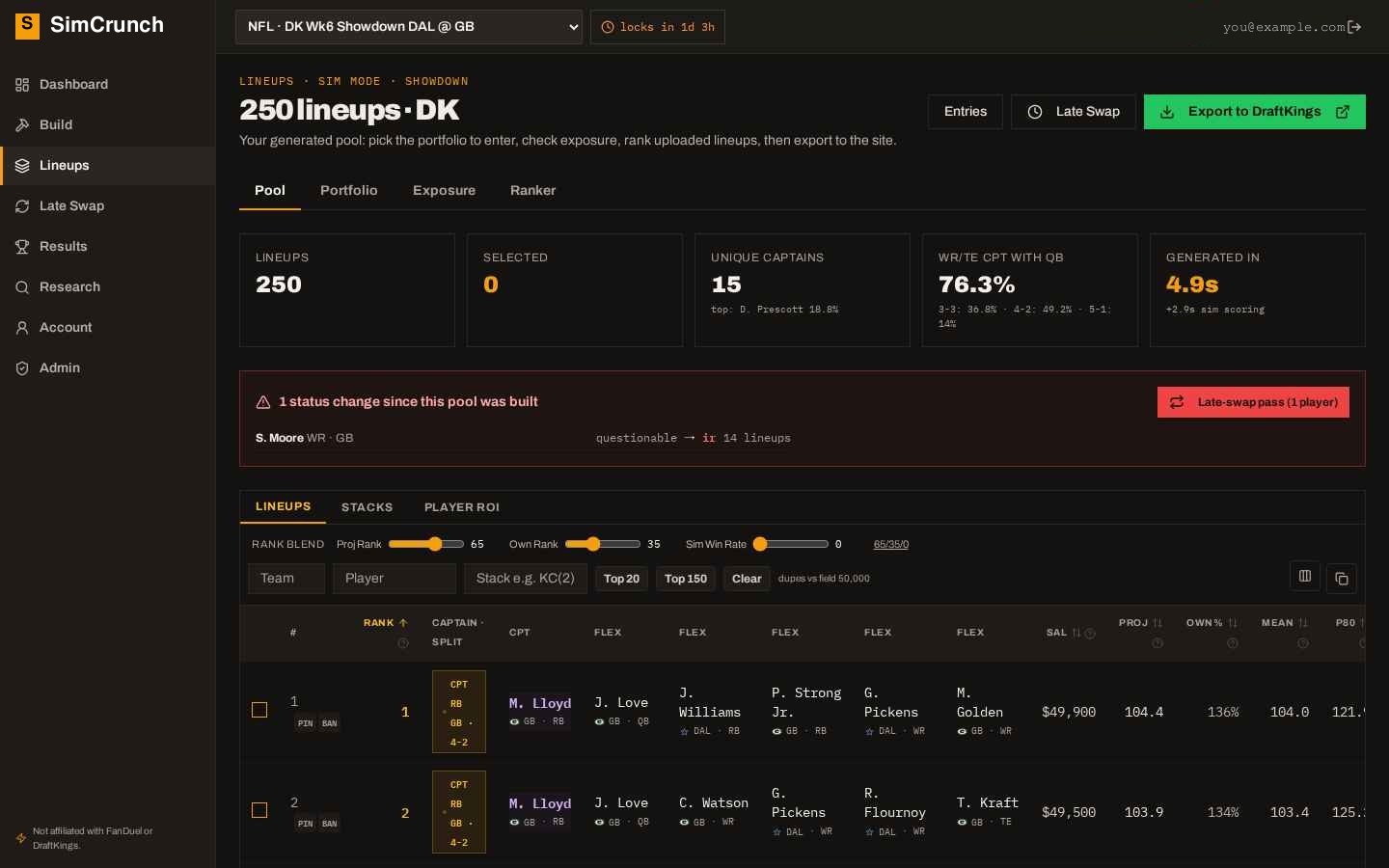
Task: Open the Ranker tab
Action: click(x=532, y=191)
